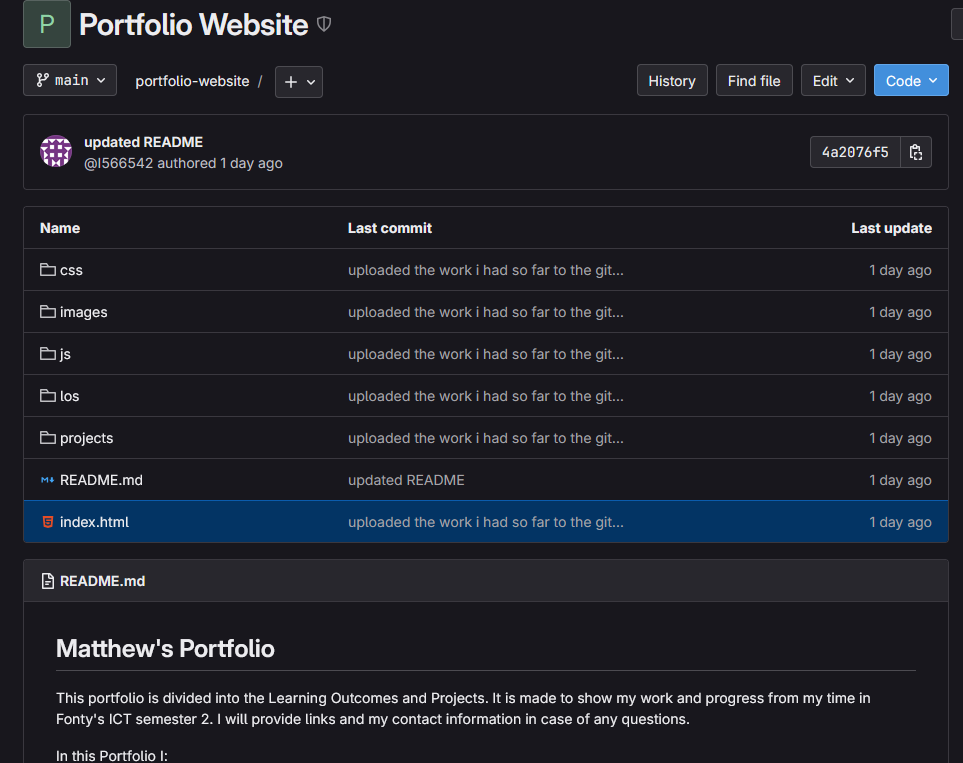Open the Code dropdown
Screen dimensions: 963x763
pyautogui.click(x=911, y=80)
